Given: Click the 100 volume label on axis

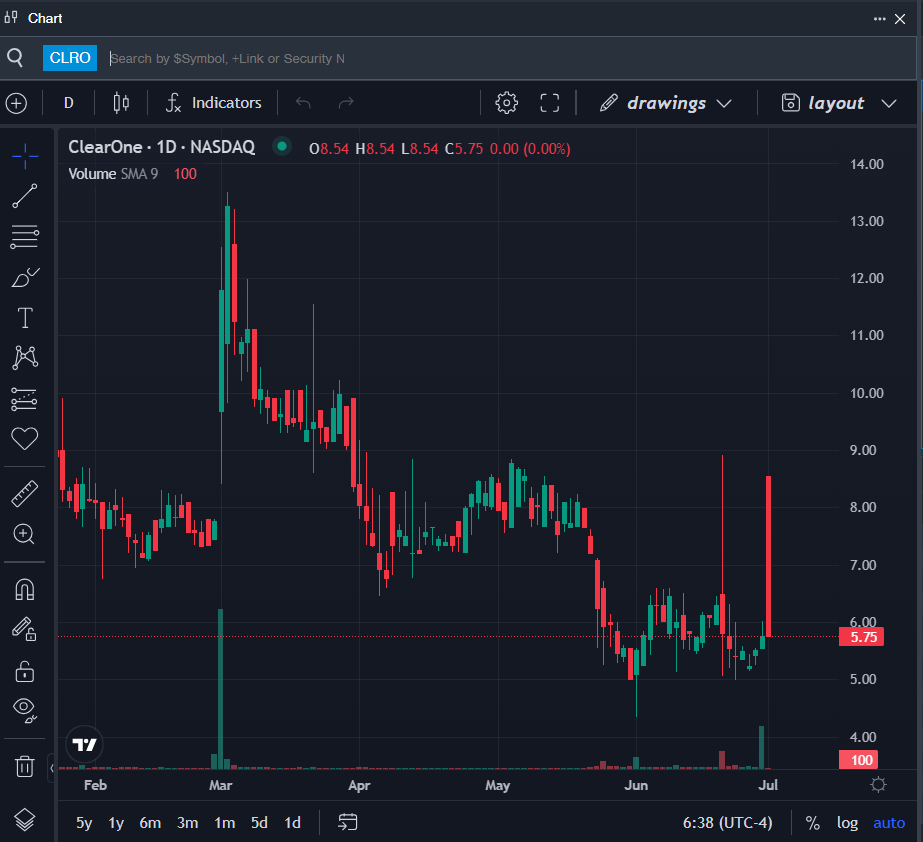Looking at the screenshot, I should click(x=859, y=760).
